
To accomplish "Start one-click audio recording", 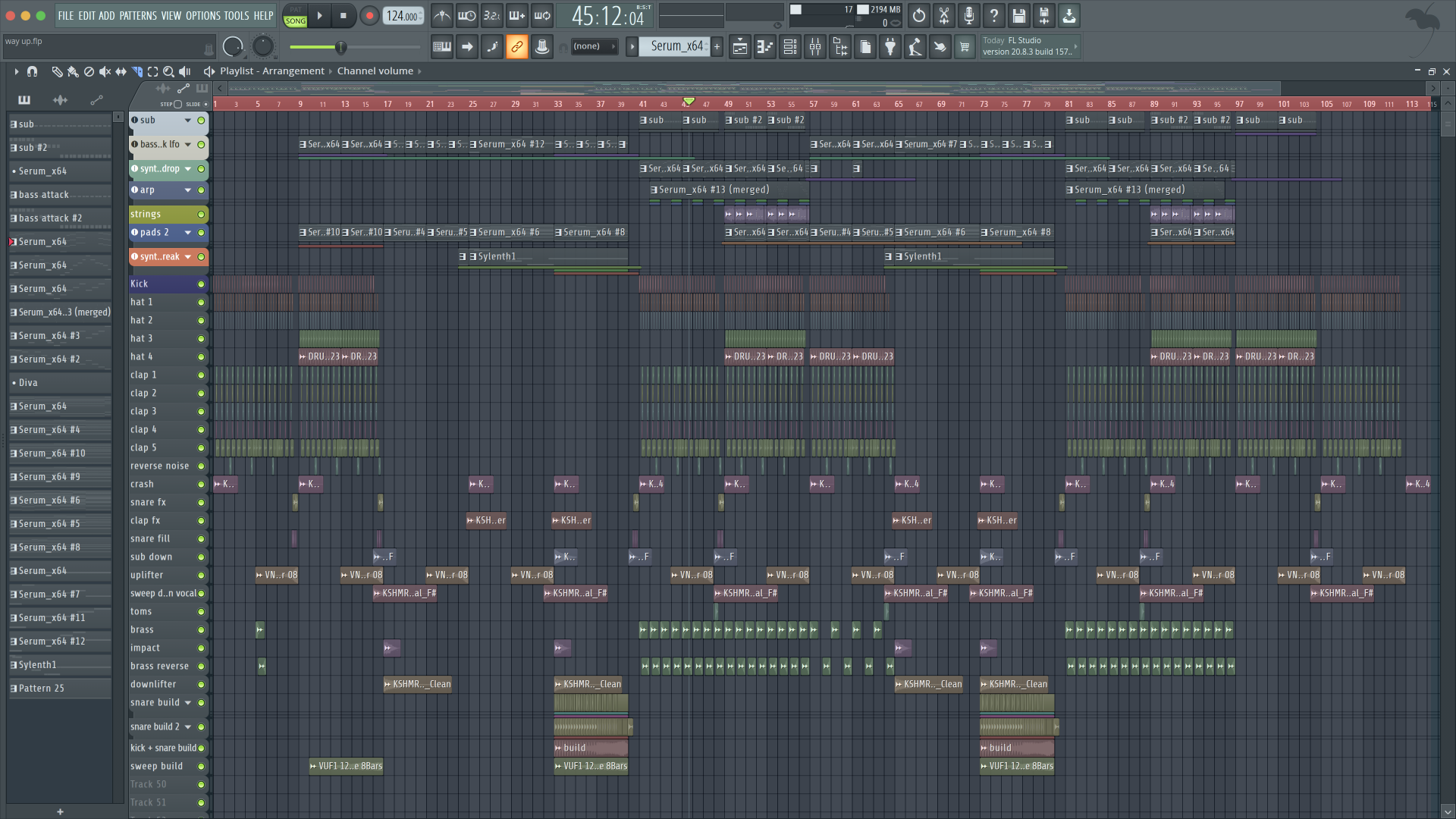I will point(969,15).
